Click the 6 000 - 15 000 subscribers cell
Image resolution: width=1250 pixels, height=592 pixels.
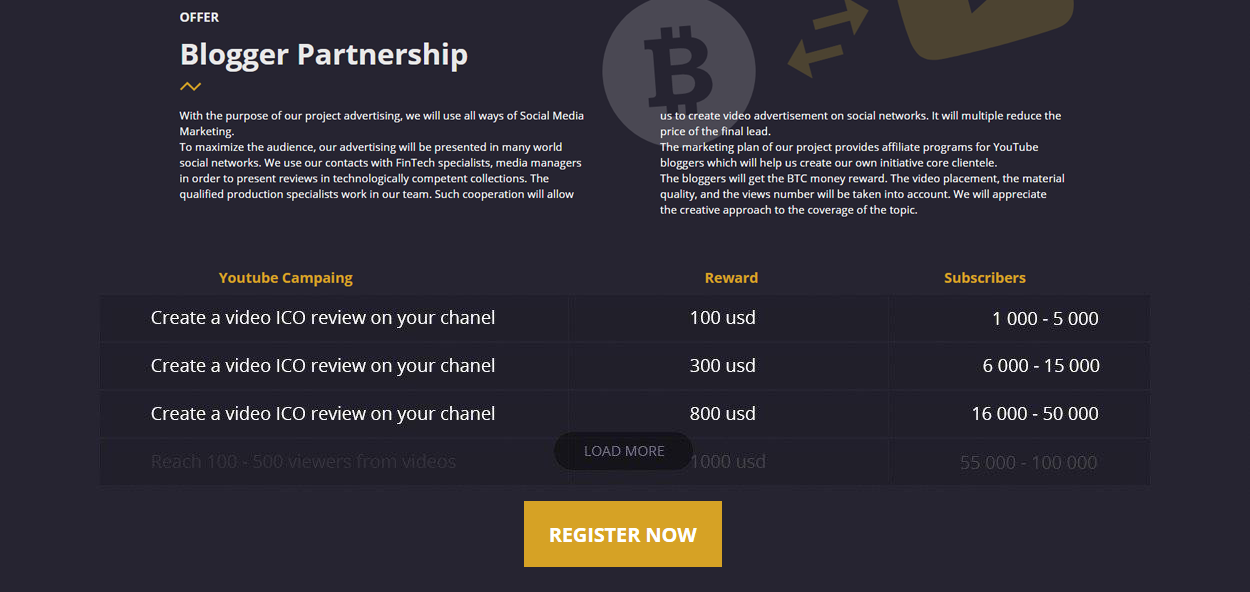click(x=1041, y=366)
